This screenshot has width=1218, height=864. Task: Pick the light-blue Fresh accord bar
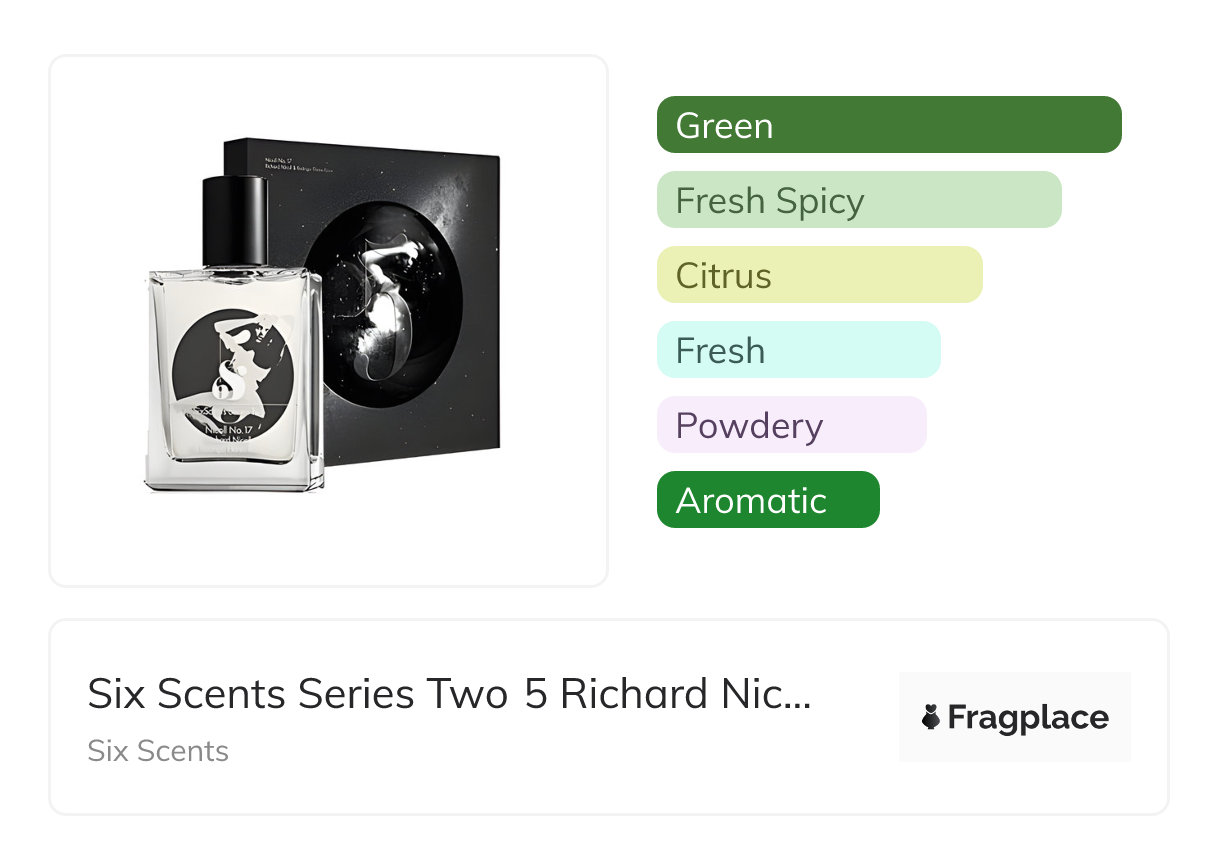pos(798,350)
